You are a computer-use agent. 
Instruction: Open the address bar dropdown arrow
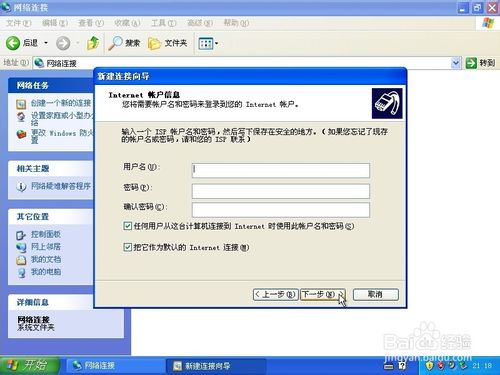pyautogui.click(x=456, y=63)
